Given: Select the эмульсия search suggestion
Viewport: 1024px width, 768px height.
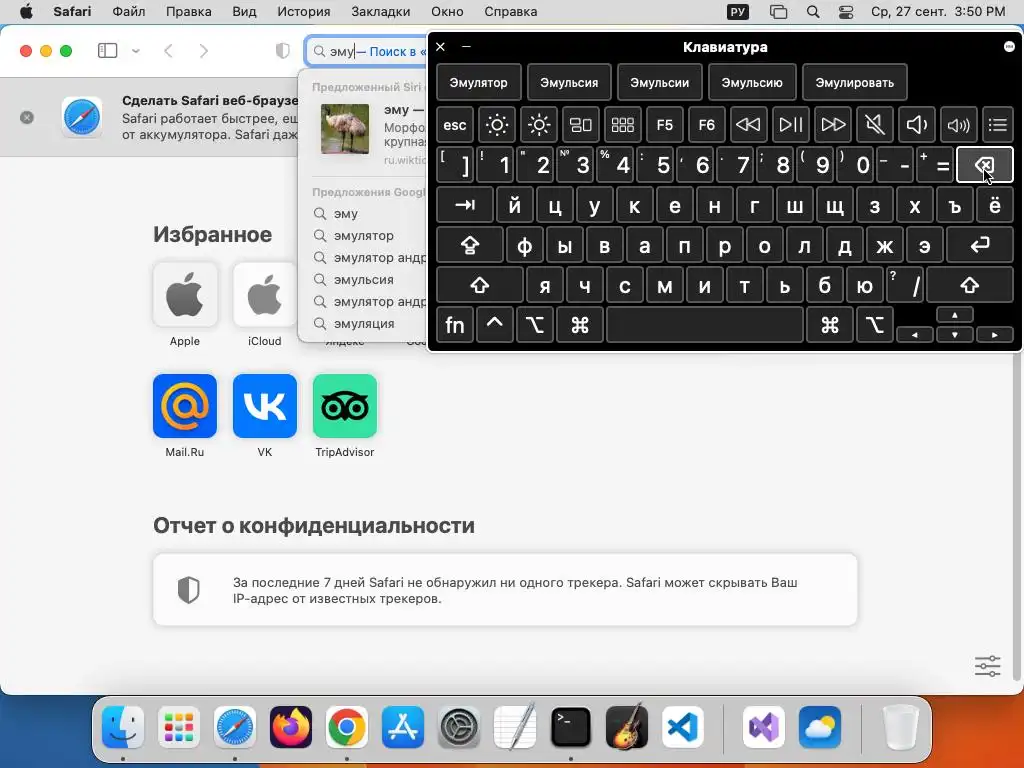Looking at the screenshot, I should click(x=362, y=280).
